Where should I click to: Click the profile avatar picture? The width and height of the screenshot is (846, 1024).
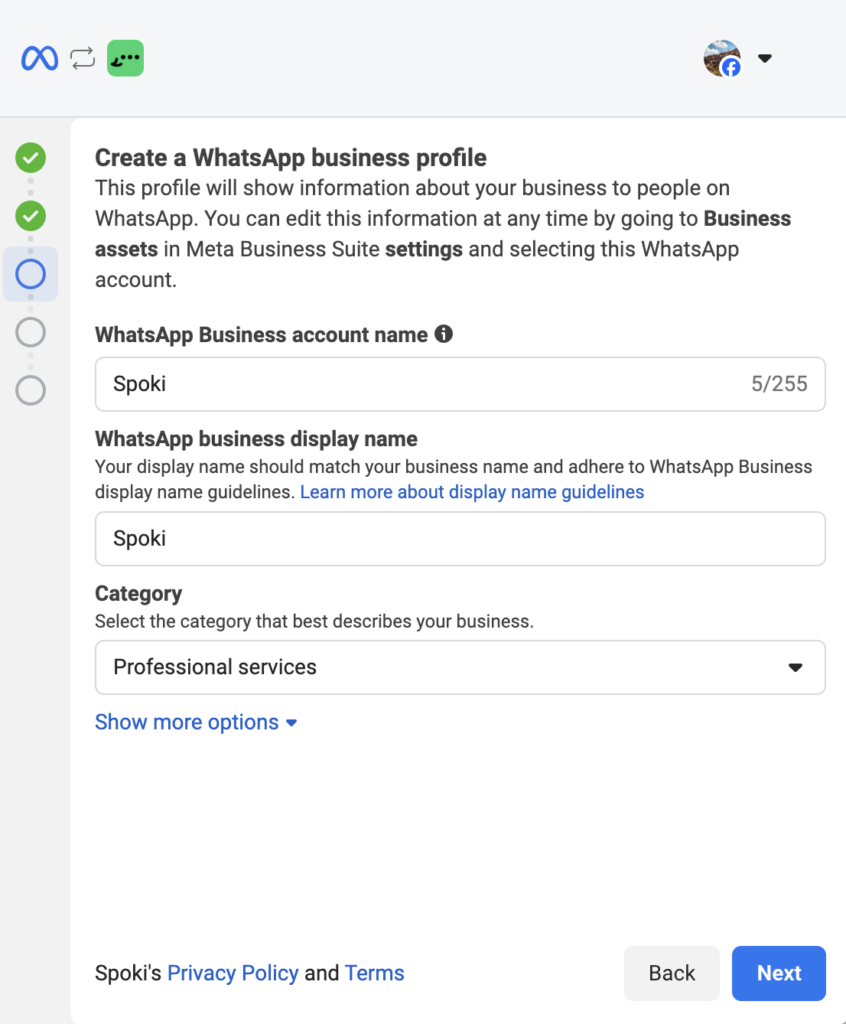tap(722, 59)
